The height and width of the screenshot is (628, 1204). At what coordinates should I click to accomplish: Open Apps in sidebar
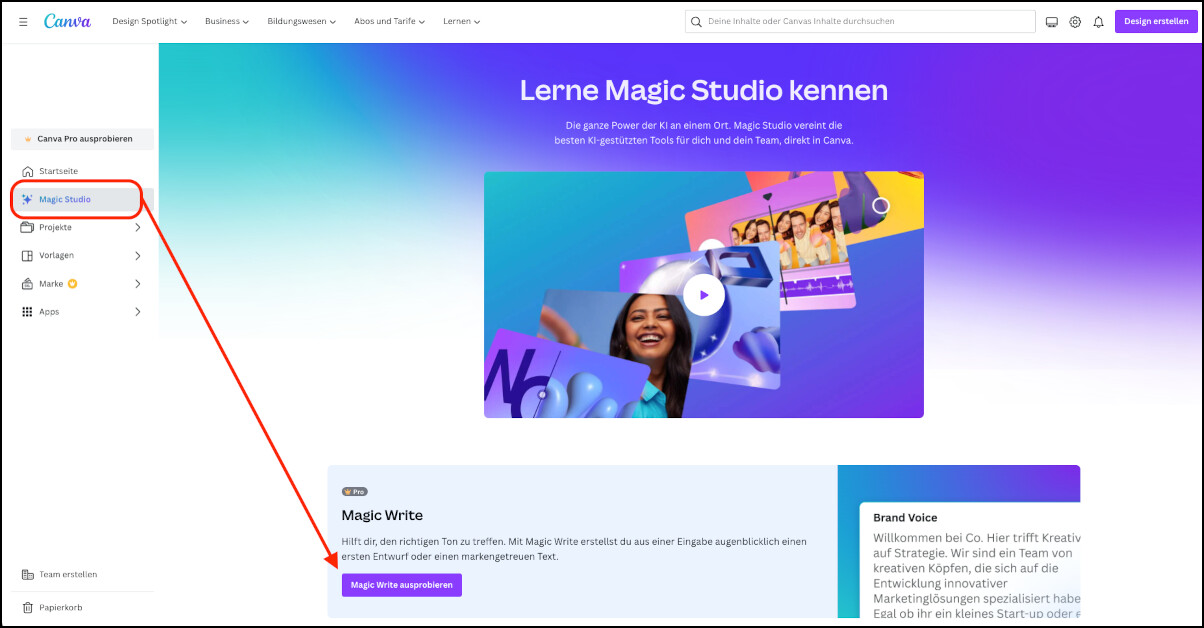point(80,311)
